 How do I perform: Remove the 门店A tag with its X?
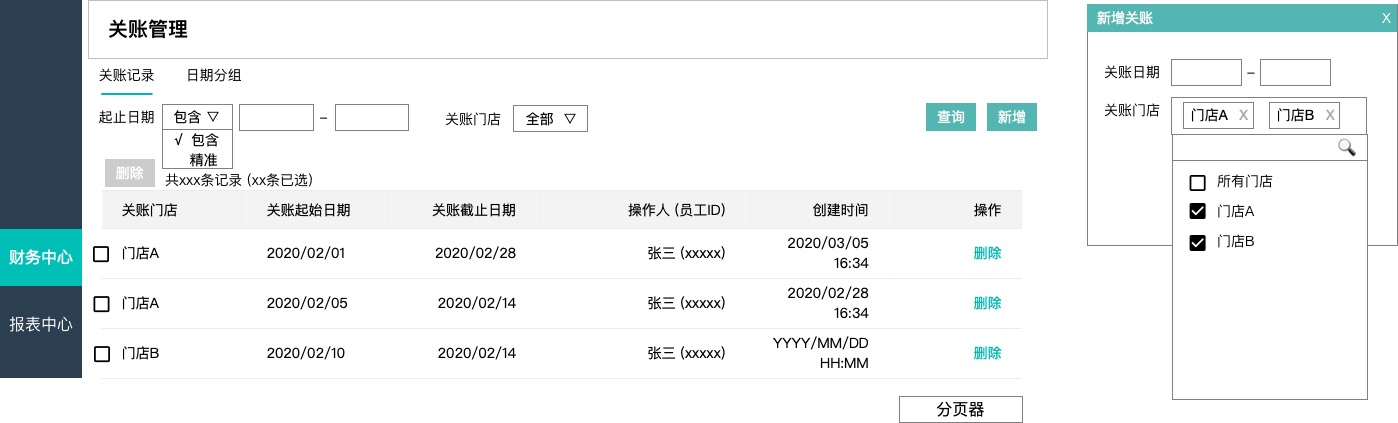point(1243,115)
